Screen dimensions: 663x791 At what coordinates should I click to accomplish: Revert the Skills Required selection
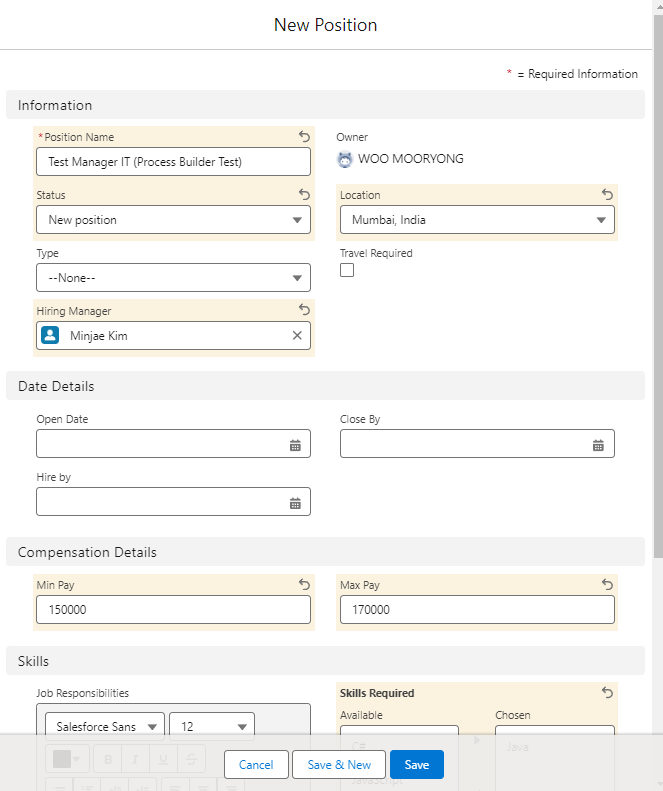607,692
